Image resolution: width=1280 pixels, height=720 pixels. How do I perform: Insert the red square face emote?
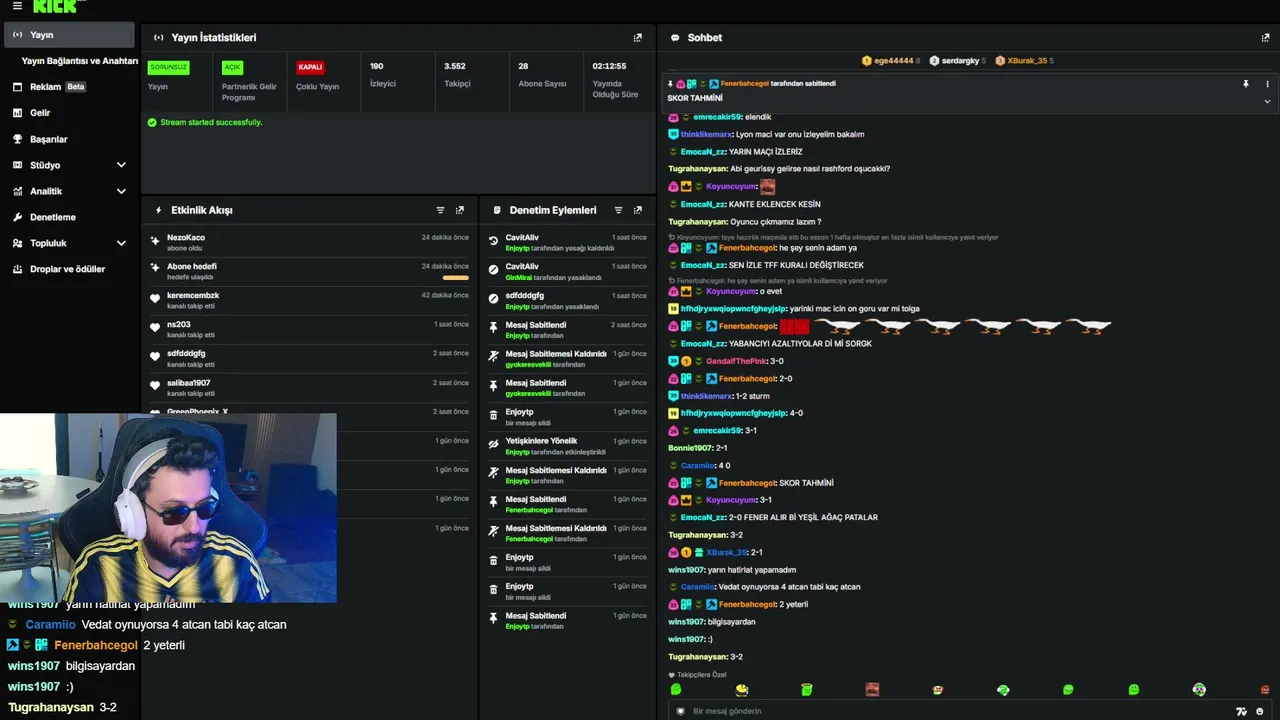[x=872, y=689]
